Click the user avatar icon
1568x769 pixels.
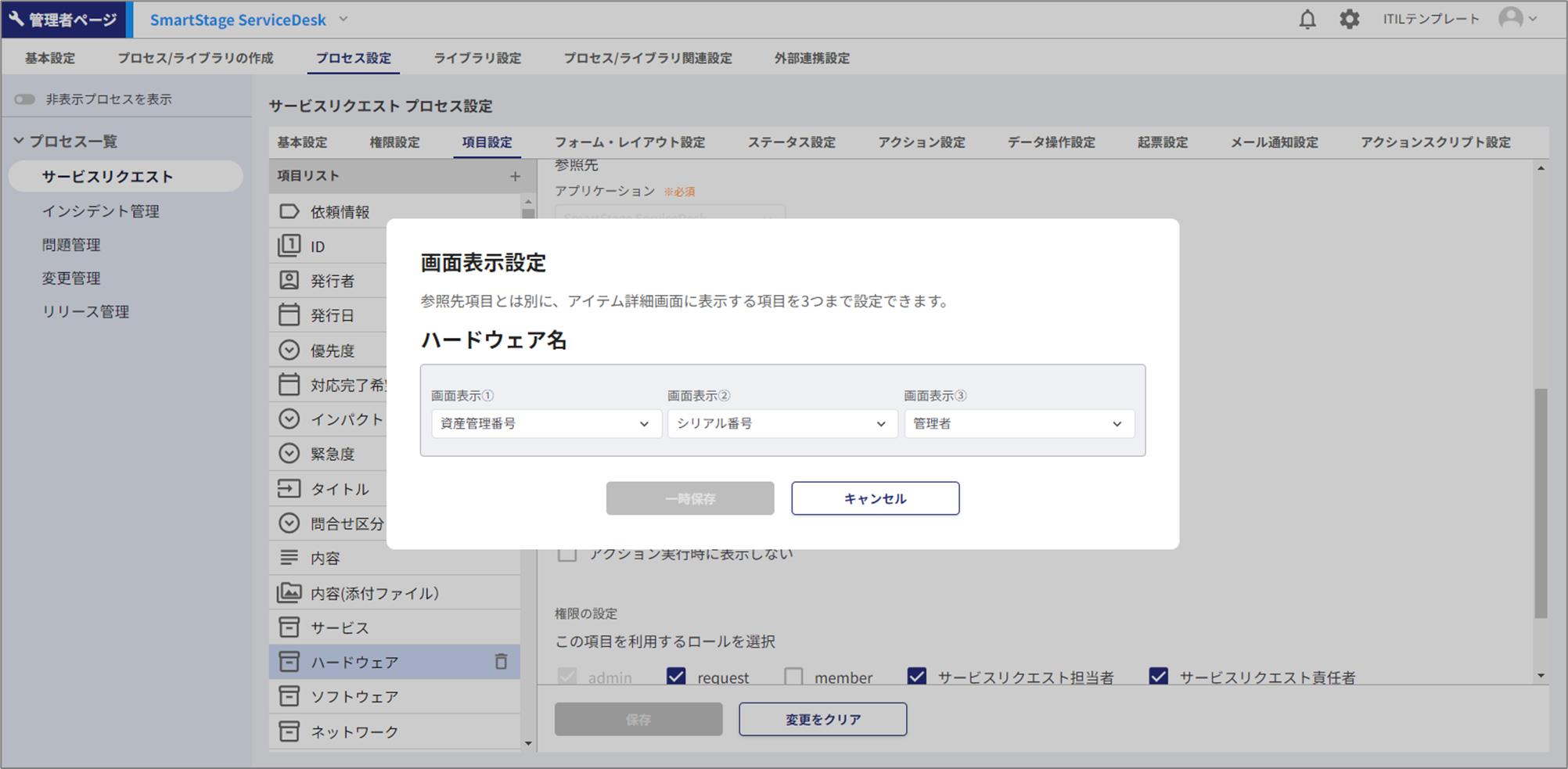(x=1510, y=19)
